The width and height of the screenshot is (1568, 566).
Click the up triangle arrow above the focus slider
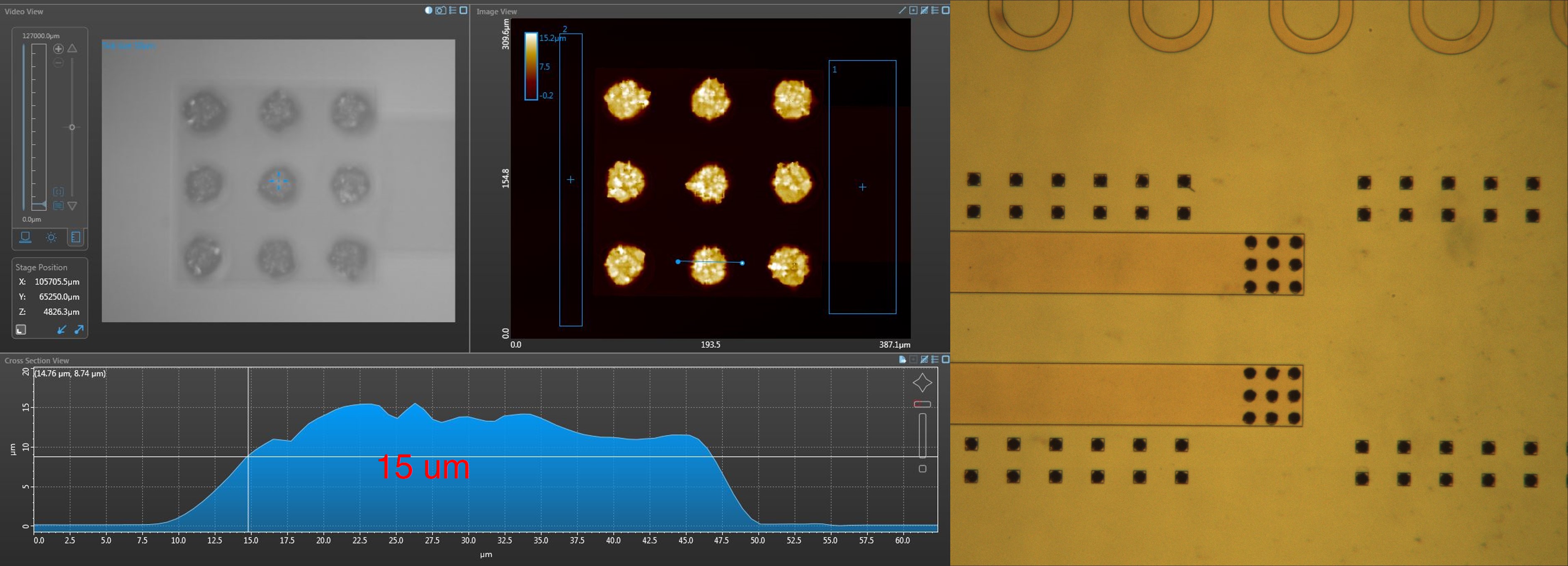[x=73, y=48]
